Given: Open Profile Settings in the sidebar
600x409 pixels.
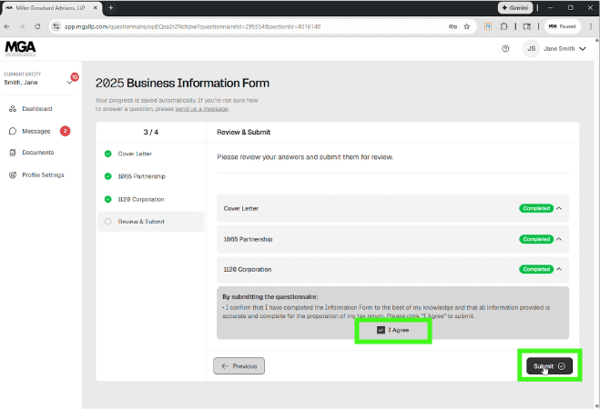Looking at the screenshot, I should pos(43,175).
